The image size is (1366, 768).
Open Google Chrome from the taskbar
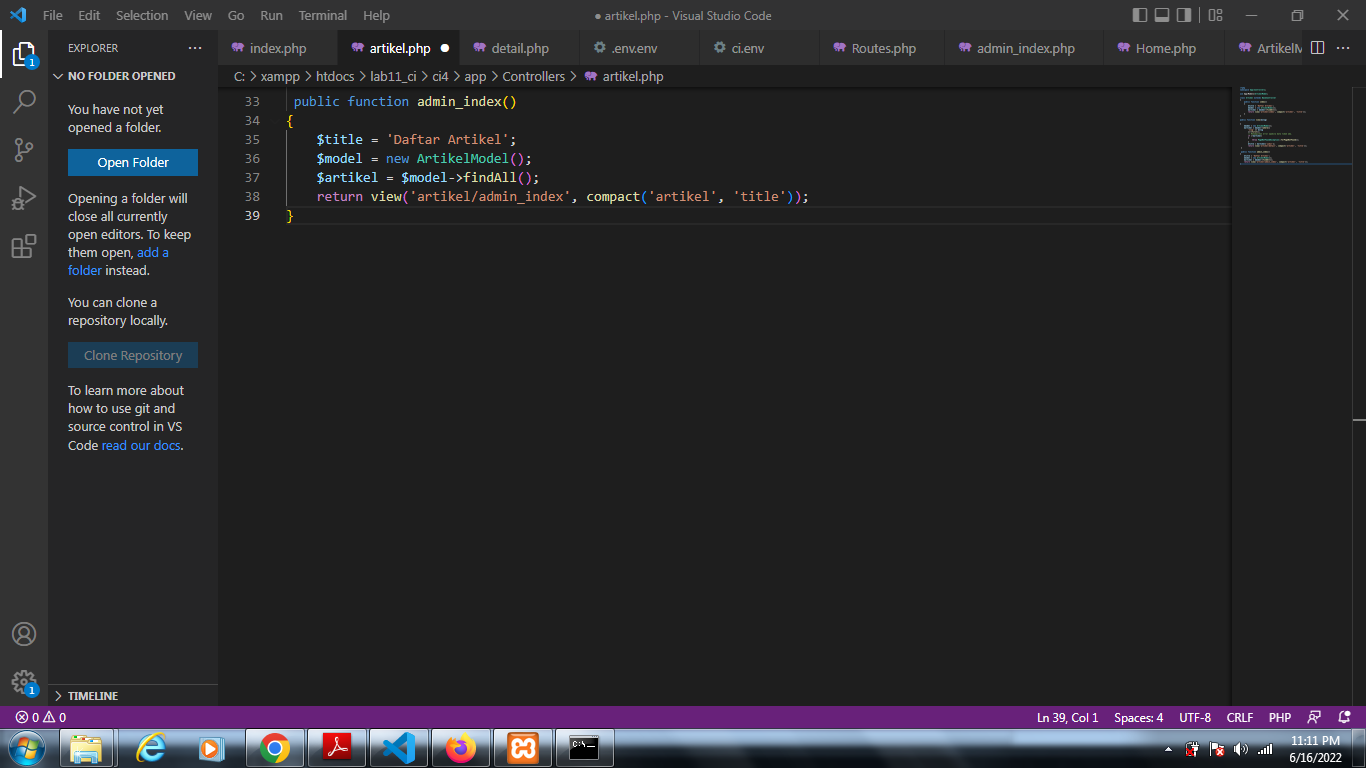tap(275, 747)
